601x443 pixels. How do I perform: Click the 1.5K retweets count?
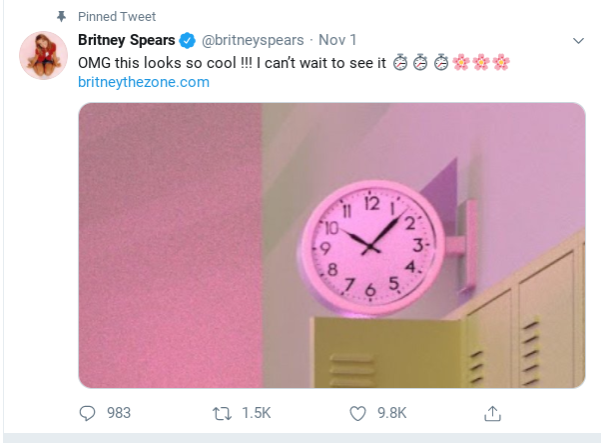(x=256, y=413)
